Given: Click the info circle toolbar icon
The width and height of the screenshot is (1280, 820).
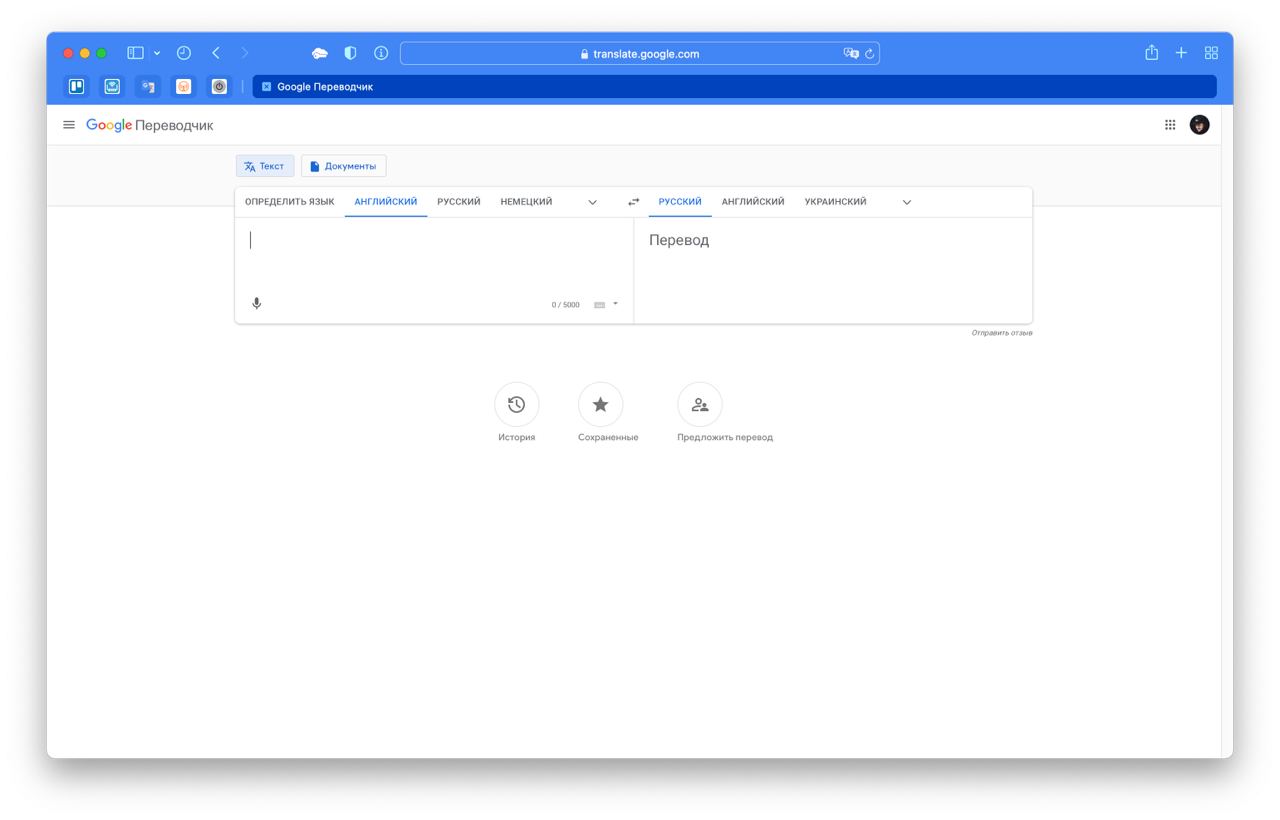Looking at the screenshot, I should pyautogui.click(x=381, y=53).
